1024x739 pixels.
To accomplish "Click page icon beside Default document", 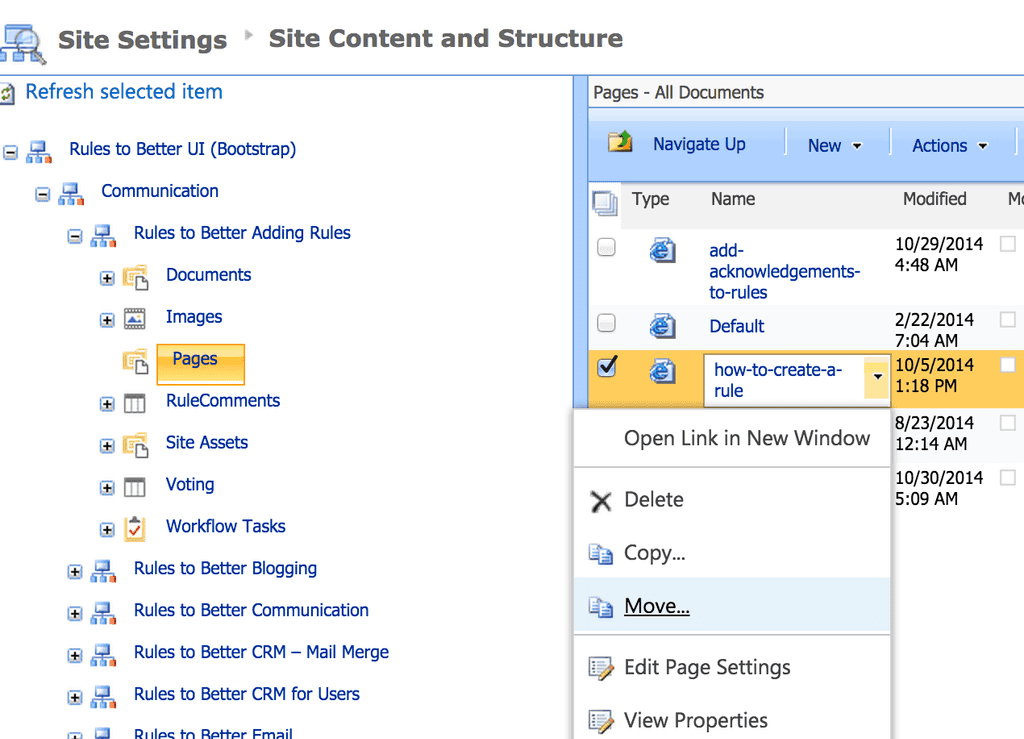I will pyautogui.click(x=662, y=326).
